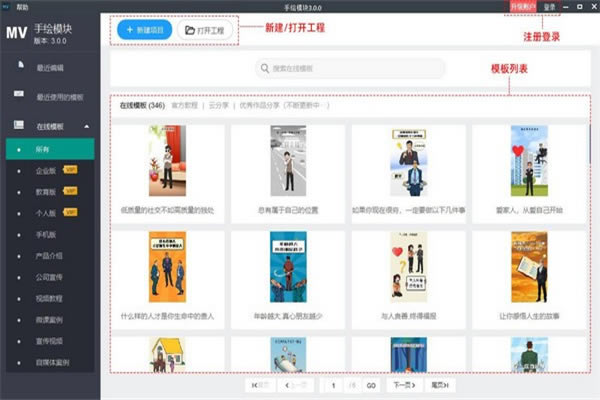Open the 云分享 link

coord(218,105)
